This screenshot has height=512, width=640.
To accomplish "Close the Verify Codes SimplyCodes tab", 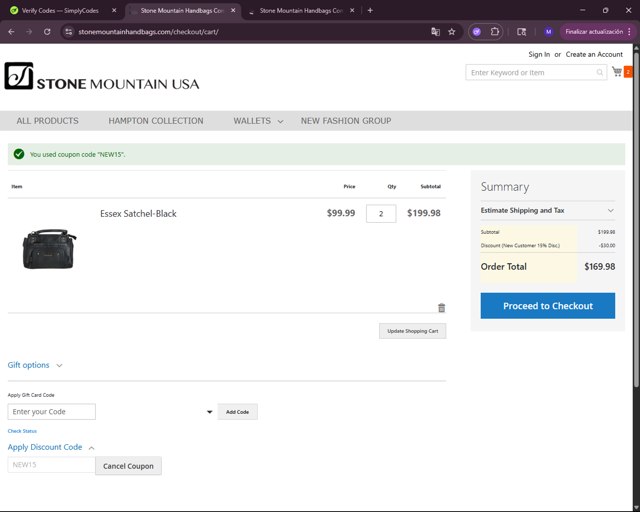I will pos(114,11).
